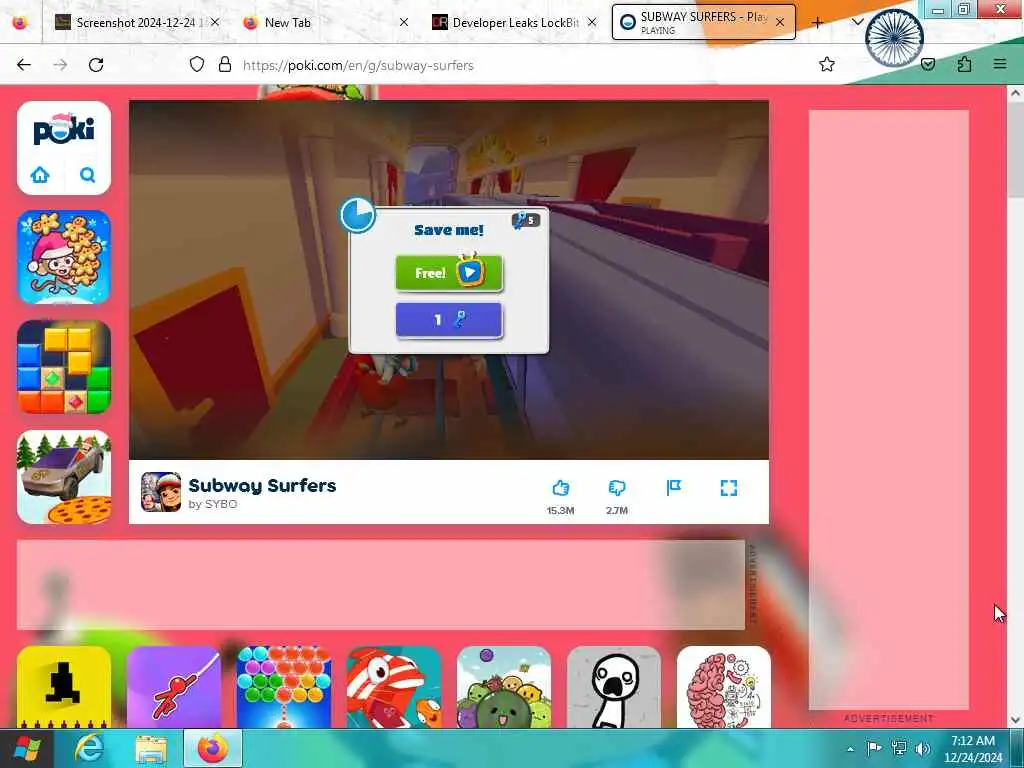Image resolution: width=1024 pixels, height=768 pixels.
Task: Click the vertical page scrollbar thumb
Action: pos(1015,149)
